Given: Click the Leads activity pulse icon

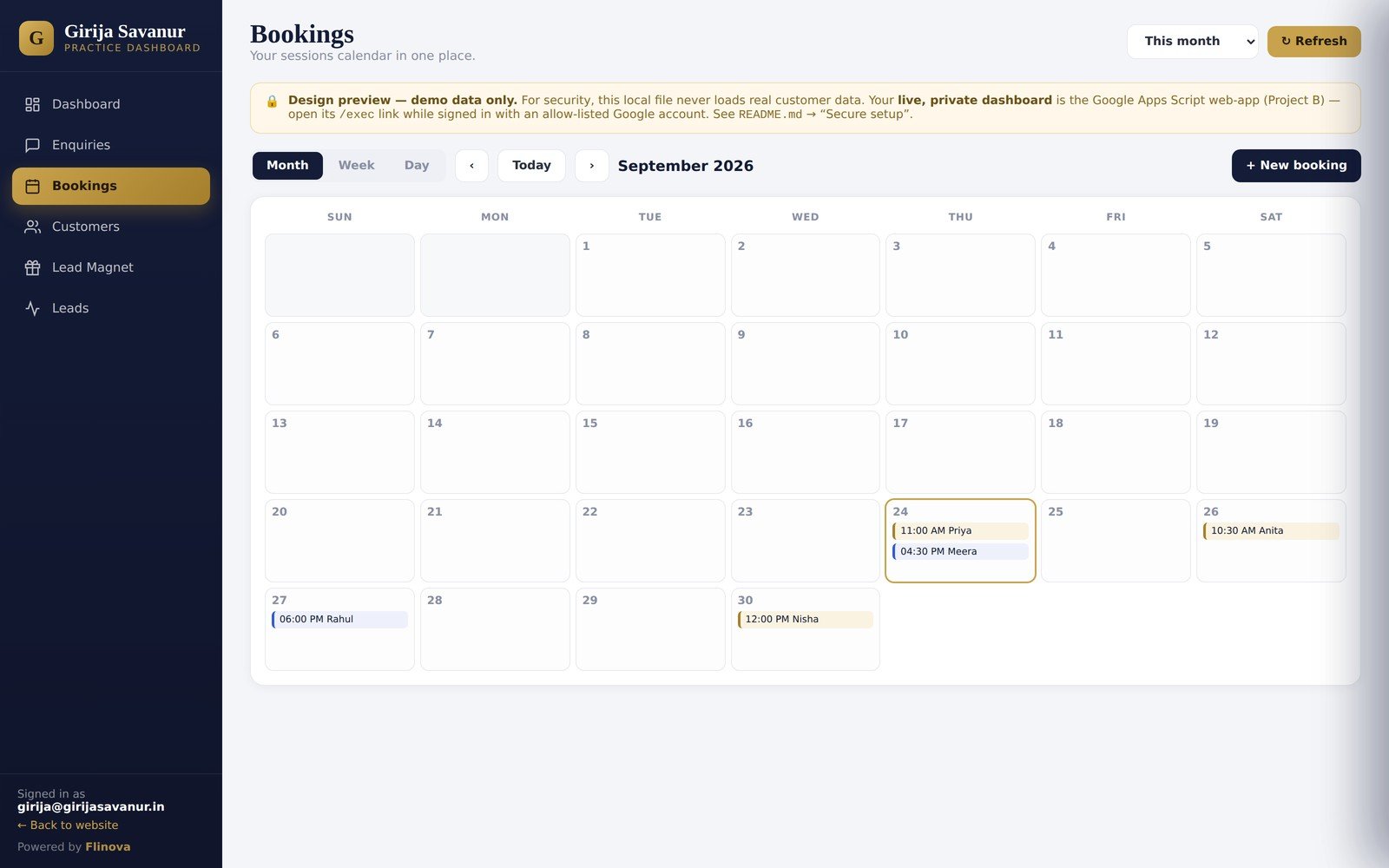Looking at the screenshot, I should (x=32, y=308).
